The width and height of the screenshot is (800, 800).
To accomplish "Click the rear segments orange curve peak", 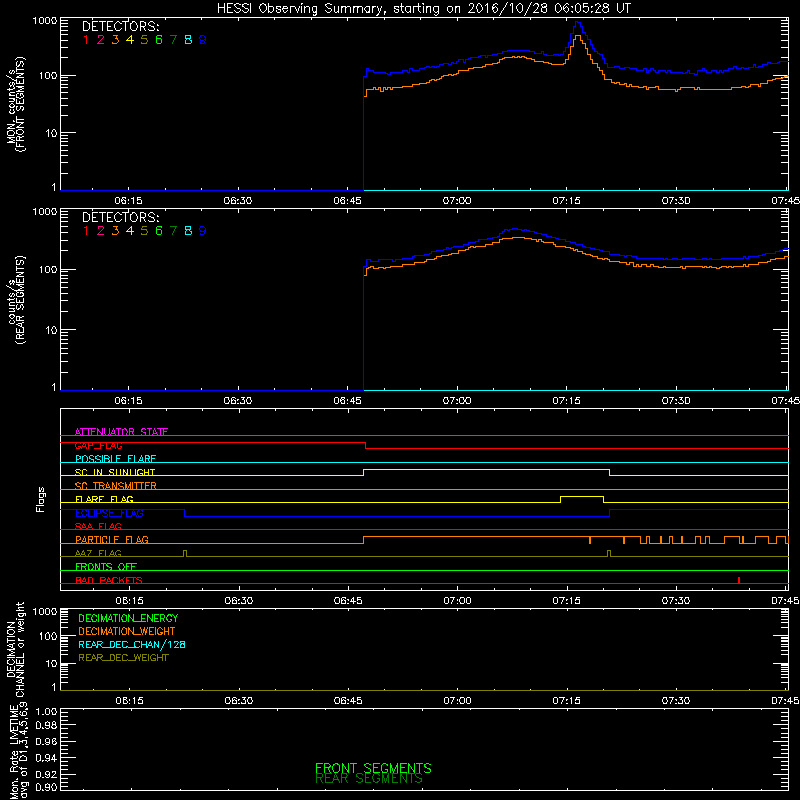I will (x=517, y=238).
